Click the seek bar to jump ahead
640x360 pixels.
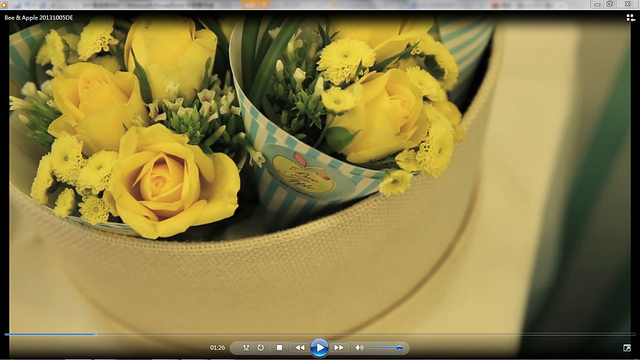click(320, 334)
